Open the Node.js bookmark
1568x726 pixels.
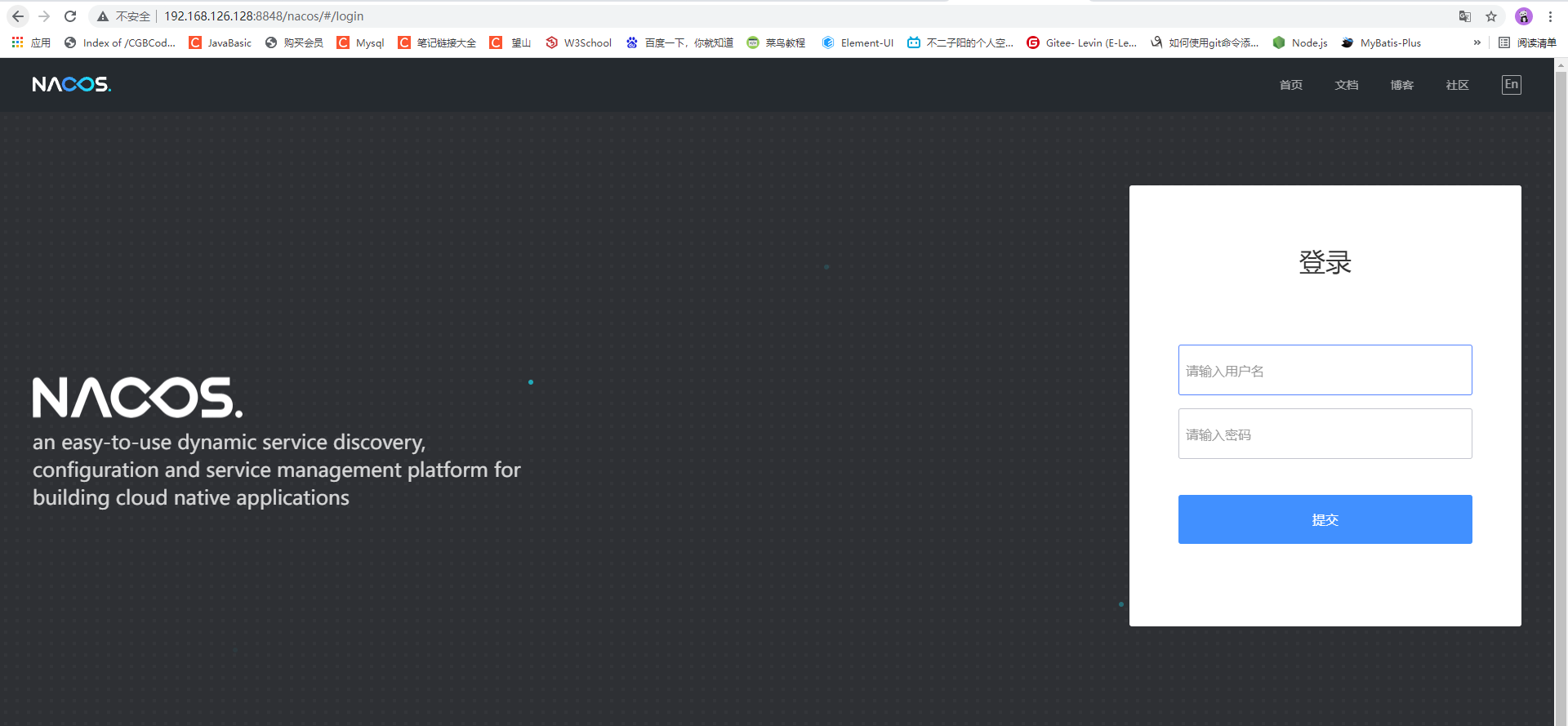[1300, 42]
